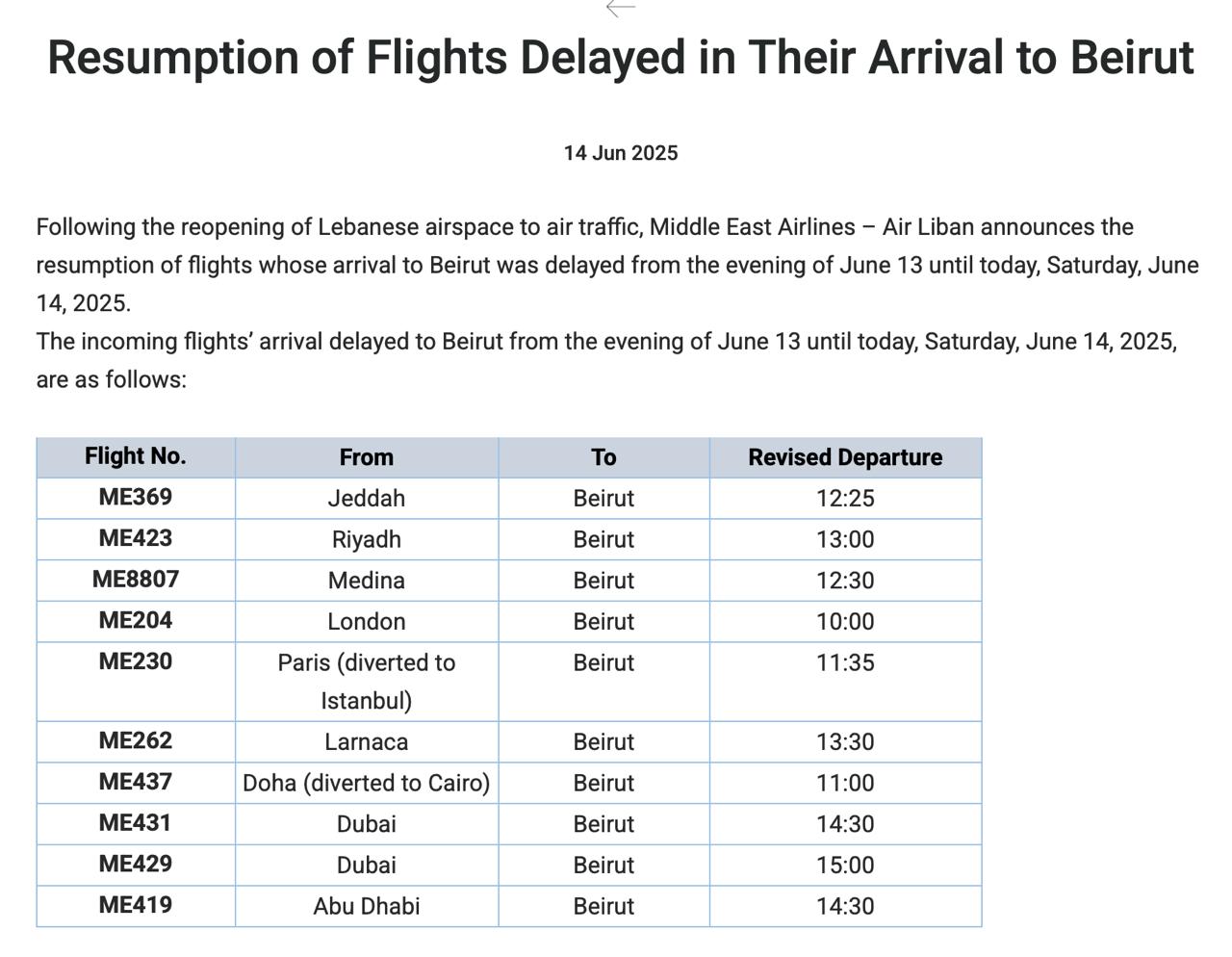Viewport: 1232px width, 957px height.
Task: Click the 10:00 revised departure time
Action: click(845, 622)
